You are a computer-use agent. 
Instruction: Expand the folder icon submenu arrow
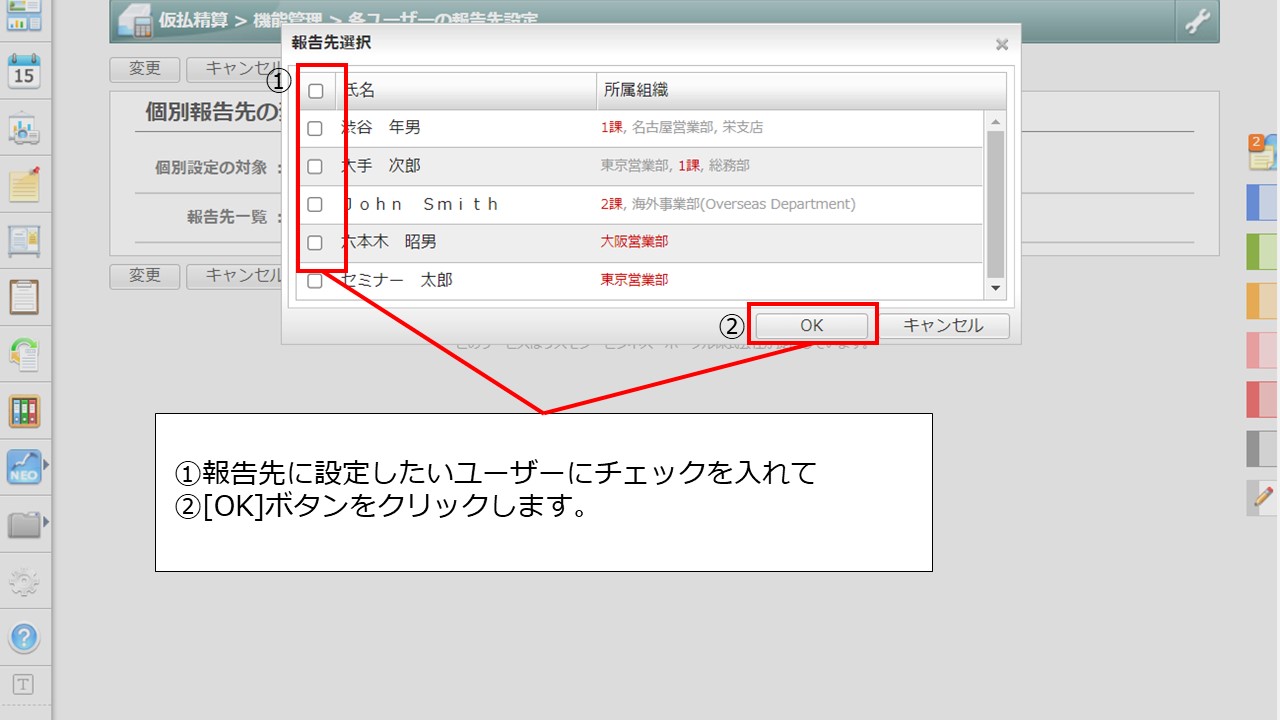click(46, 522)
